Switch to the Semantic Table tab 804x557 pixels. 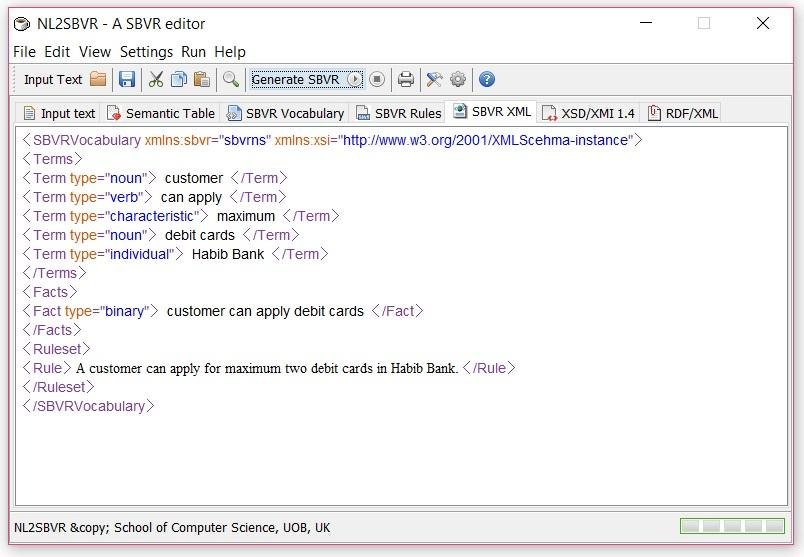tap(160, 113)
